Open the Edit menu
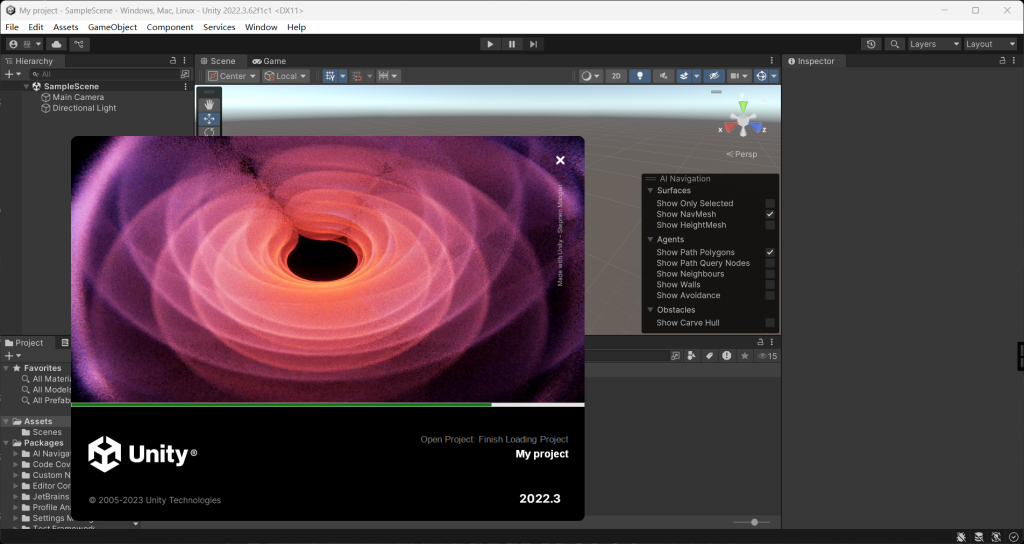The image size is (1024, 544). pyautogui.click(x=35, y=27)
